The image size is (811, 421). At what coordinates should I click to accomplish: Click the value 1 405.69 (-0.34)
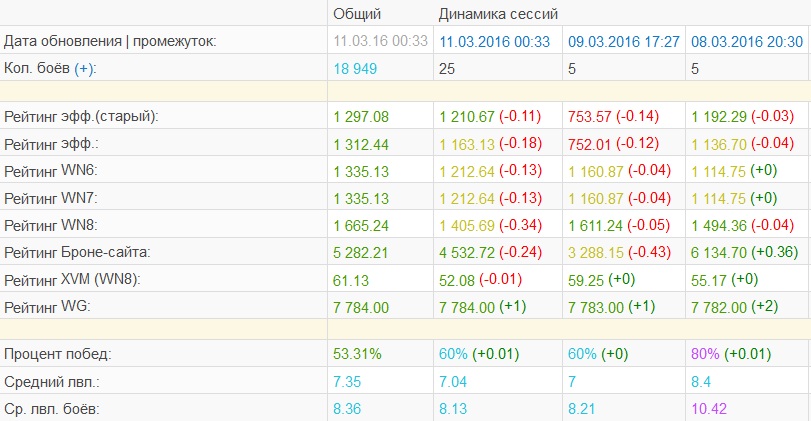(490, 225)
